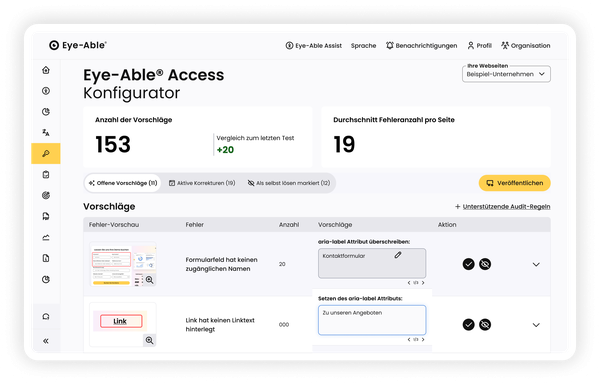The width and height of the screenshot is (600, 383).
Task: Click the yellow Veröffentlichen button
Action: tap(515, 183)
